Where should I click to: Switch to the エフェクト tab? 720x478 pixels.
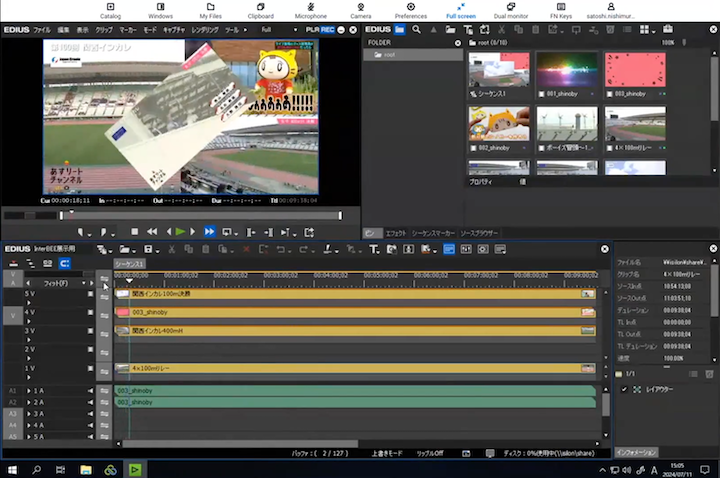[x=397, y=233]
